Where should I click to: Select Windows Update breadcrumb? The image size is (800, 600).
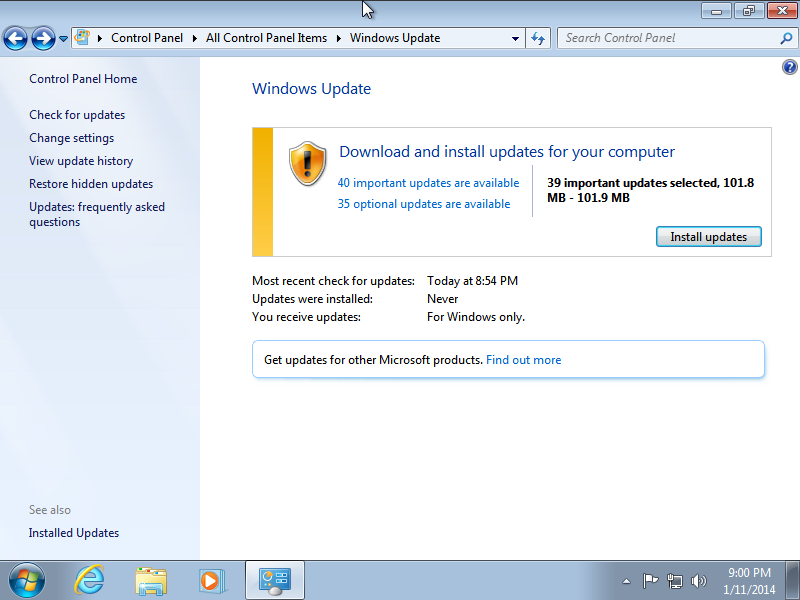pos(395,38)
